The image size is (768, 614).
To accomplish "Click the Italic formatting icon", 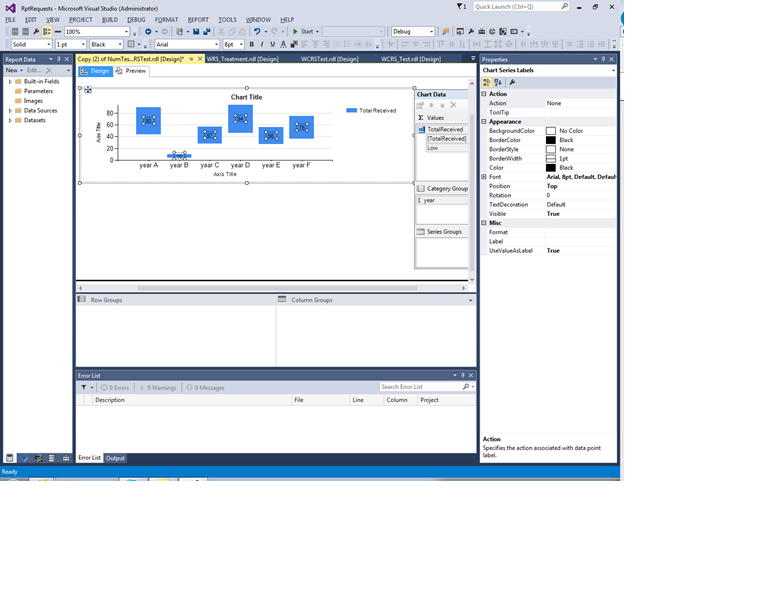I will (262, 44).
